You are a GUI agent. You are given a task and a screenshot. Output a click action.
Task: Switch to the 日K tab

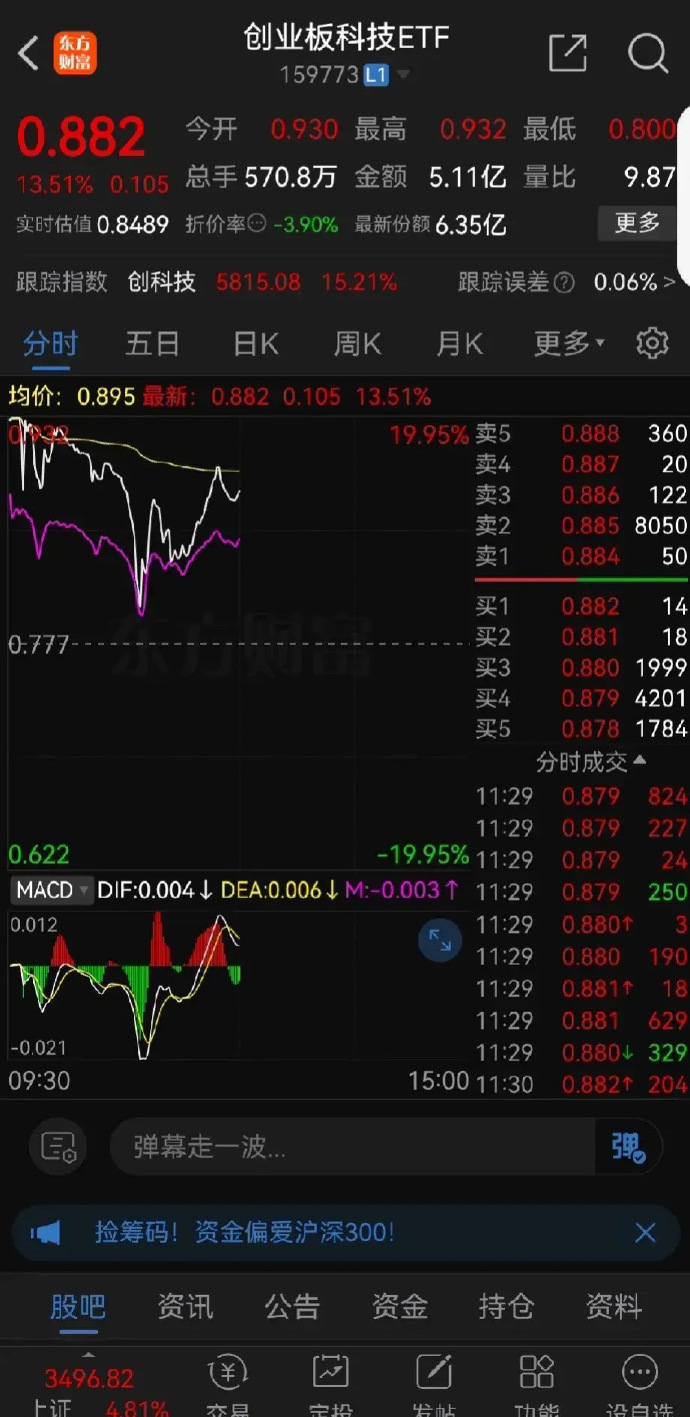pos(256,344)
